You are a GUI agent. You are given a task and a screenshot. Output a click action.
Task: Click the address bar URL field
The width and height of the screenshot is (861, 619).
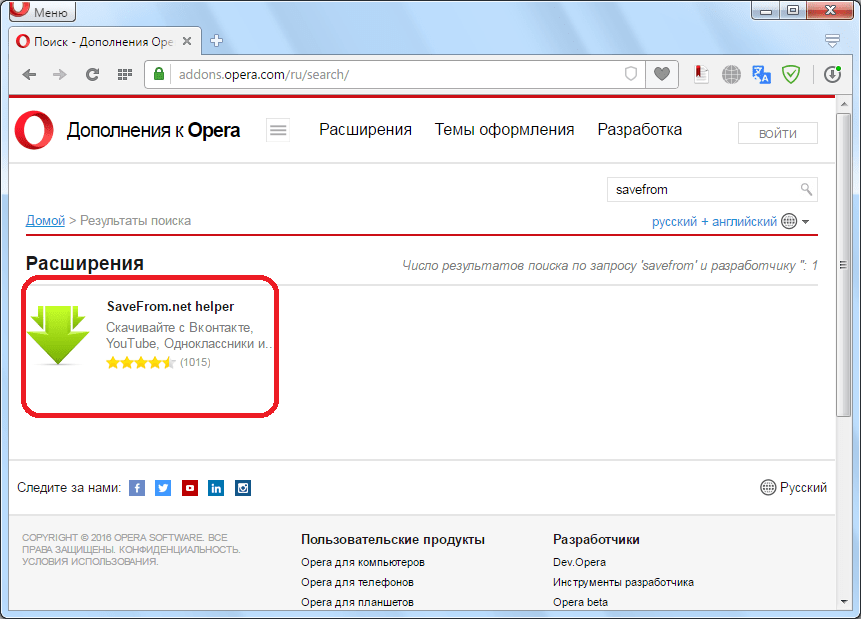coord(395,74)
